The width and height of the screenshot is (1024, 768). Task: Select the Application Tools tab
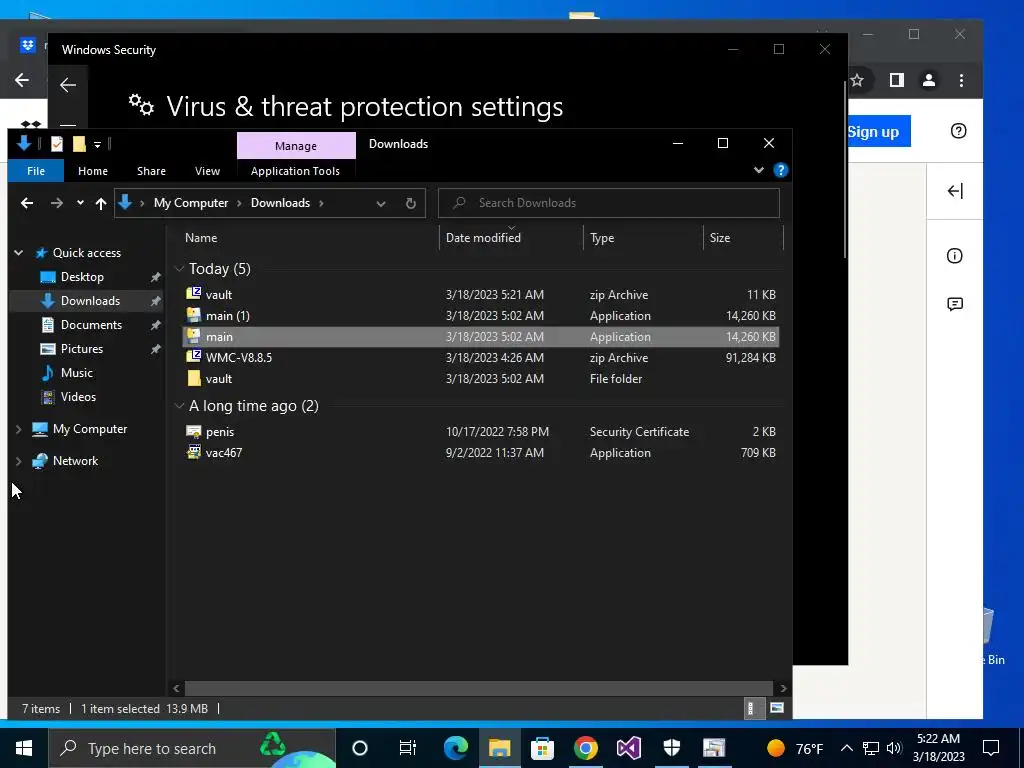click(x=295, y=171)
